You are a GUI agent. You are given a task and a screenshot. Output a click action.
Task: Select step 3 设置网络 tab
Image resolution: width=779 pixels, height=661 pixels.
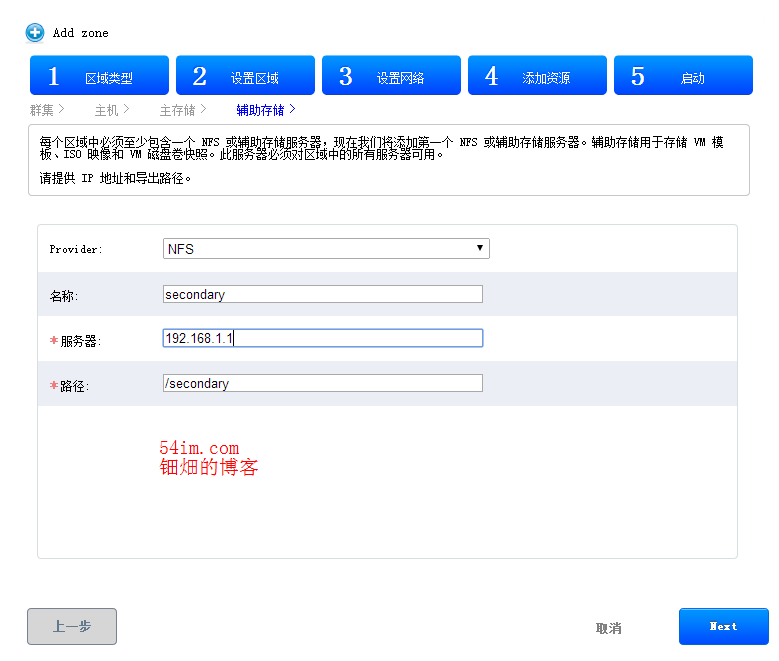tap(391, 76)
